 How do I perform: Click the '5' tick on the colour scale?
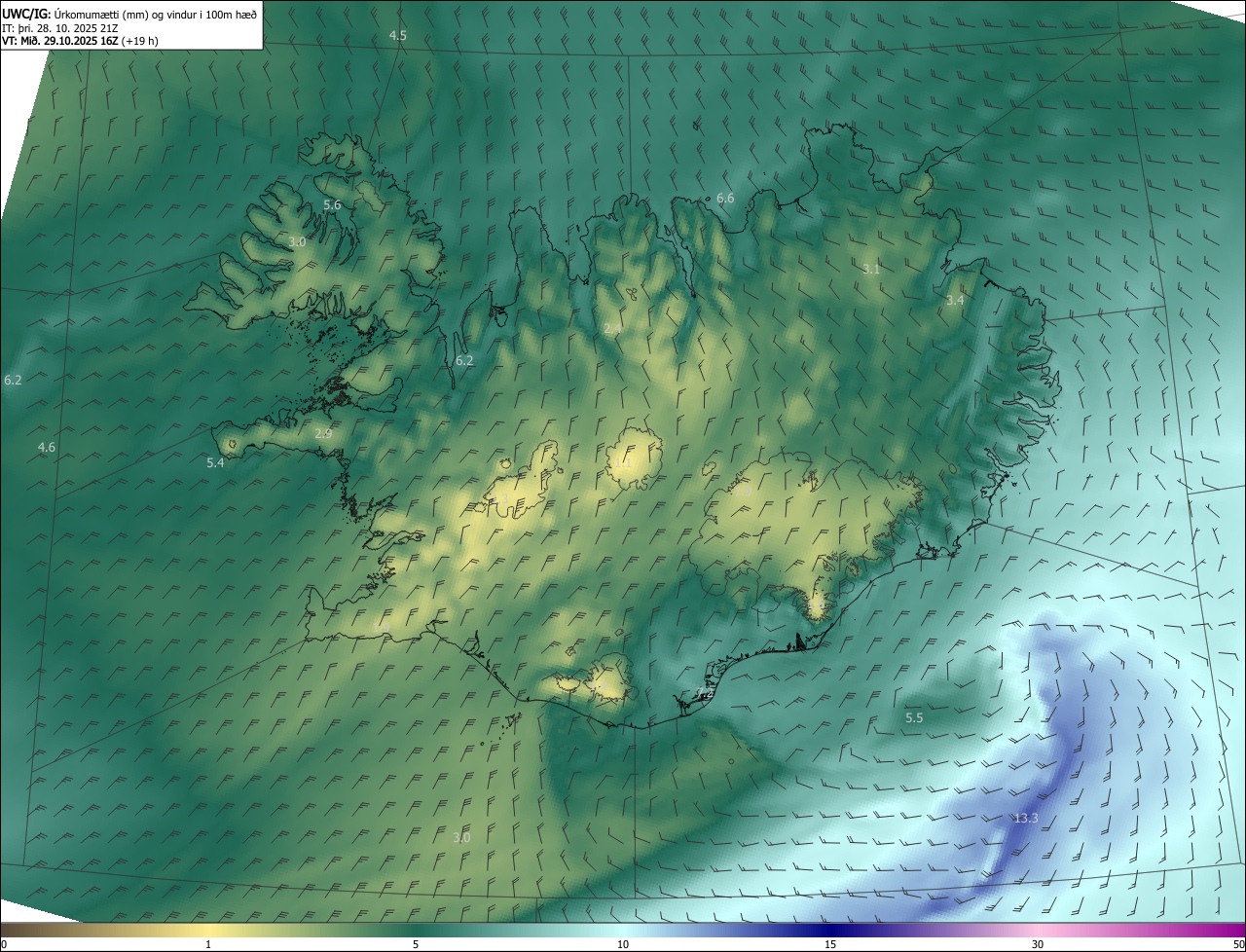pyautogui.click(x=416, y=944)
